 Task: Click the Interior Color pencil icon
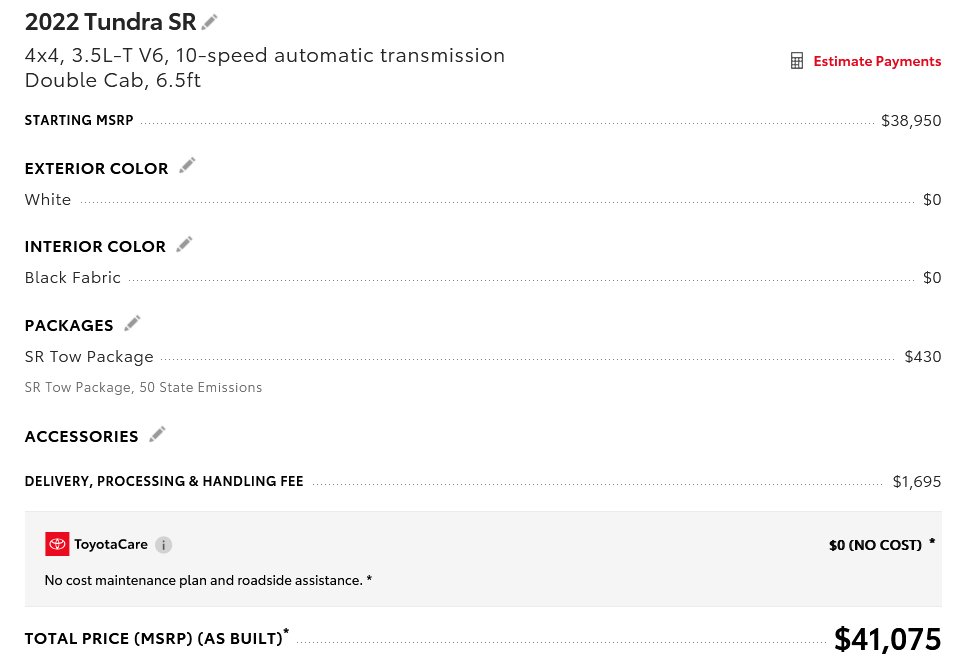[x=184, y=244]
